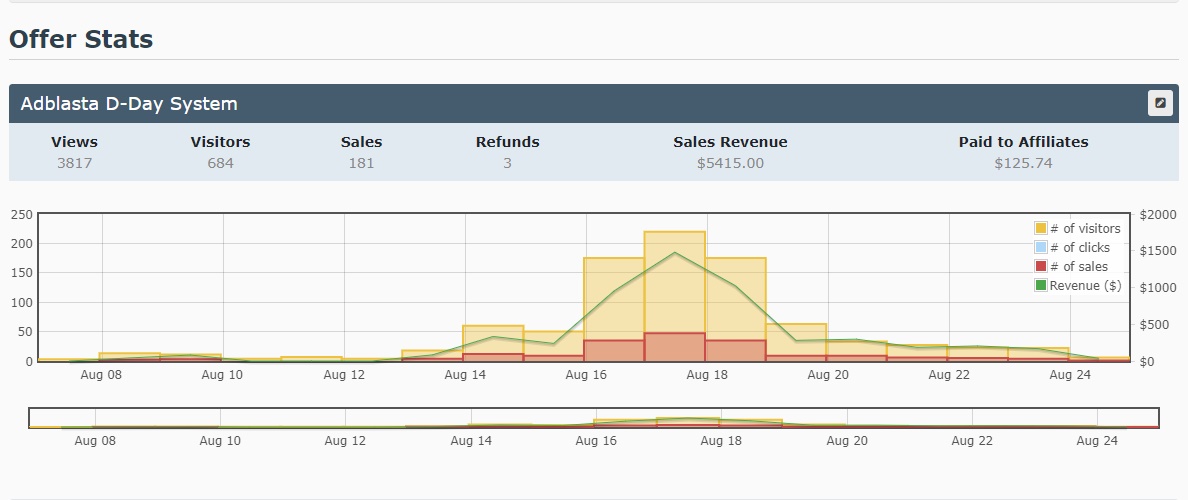Click the 'Visitors' column label
The image size is (1188, 500).
tap(220, 142)
